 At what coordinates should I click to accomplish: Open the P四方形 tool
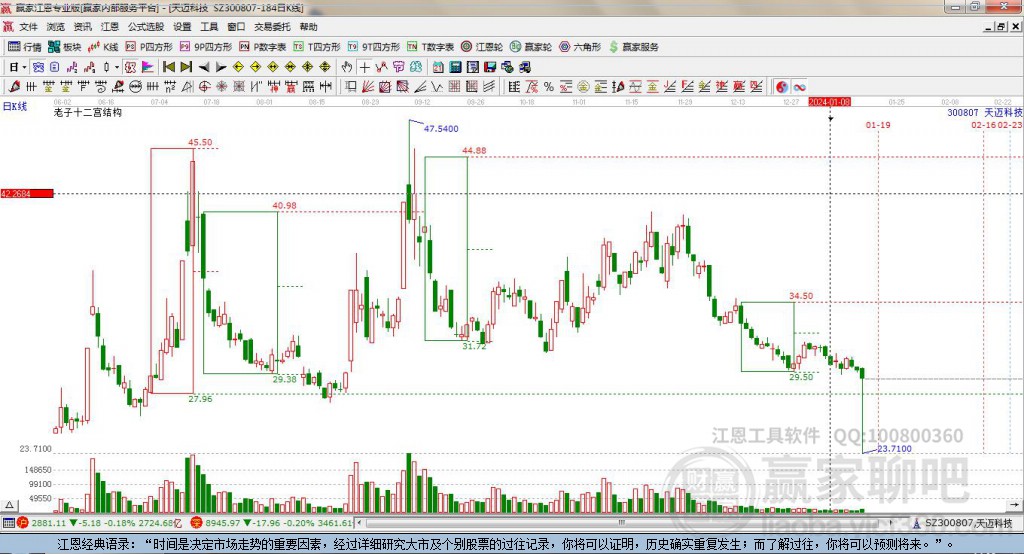149,46
